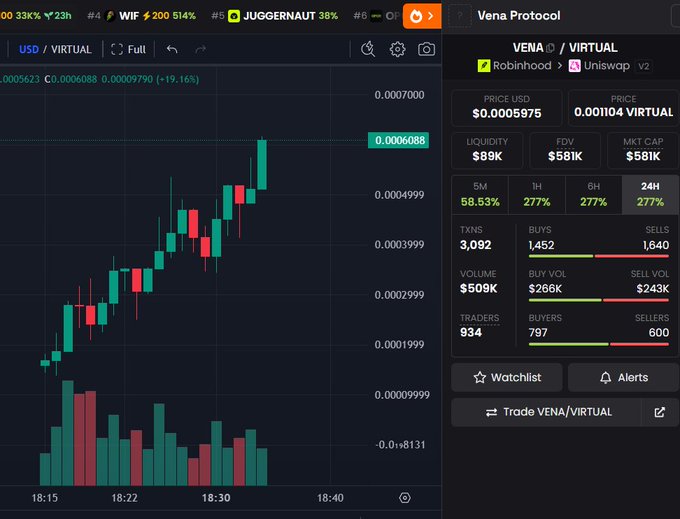Toggle fullscreen with the Full button
The height and width of the screenshot is (519, 680).
pyautogui.click(x=128, y=49)
